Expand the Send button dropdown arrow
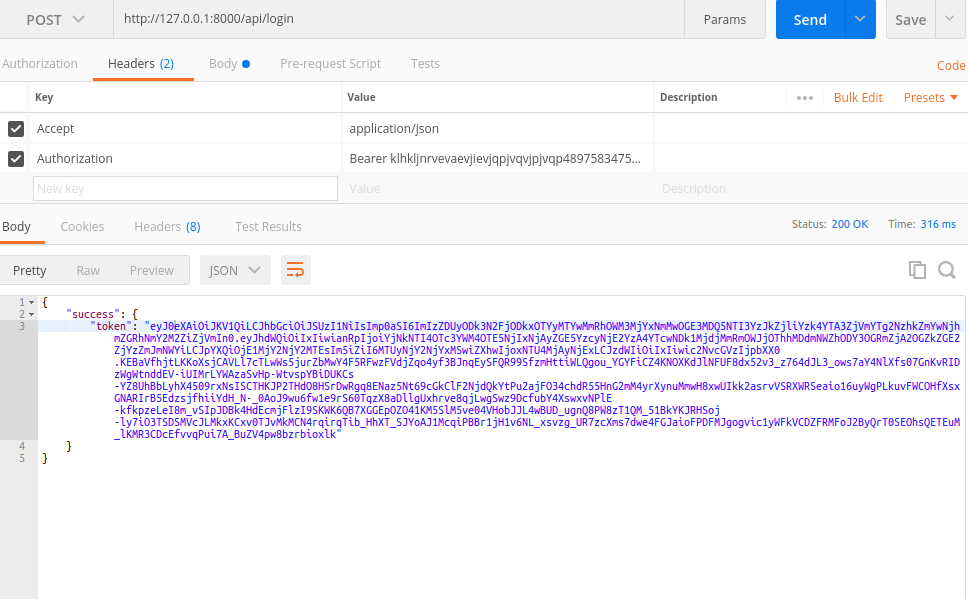Screen dimensions: 968x599 (x=859, y=19)
